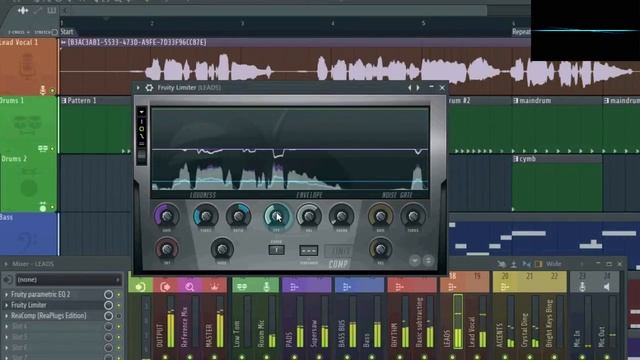Open the Mixer - LEADS menu arrow
This screenshot has height=360, width=640.
6,264
